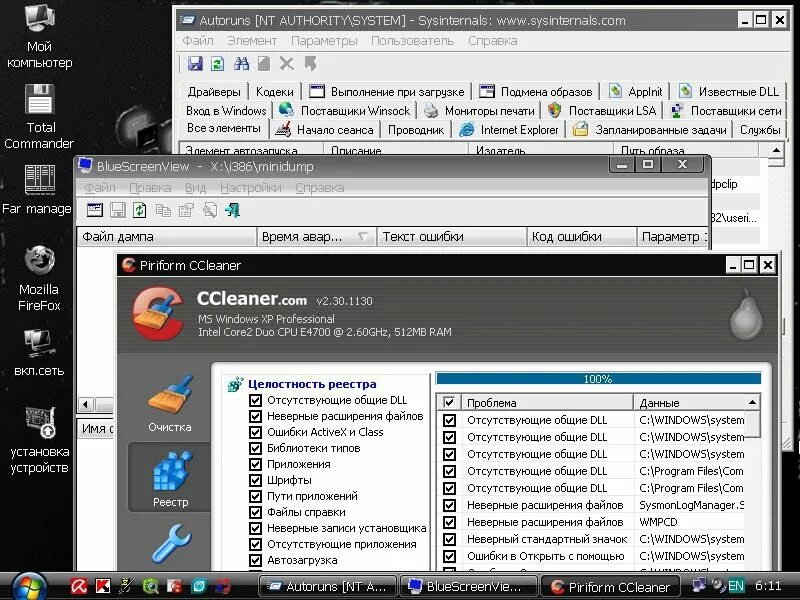
Task: Click Файл дампа column header
Action: point(166,237)
